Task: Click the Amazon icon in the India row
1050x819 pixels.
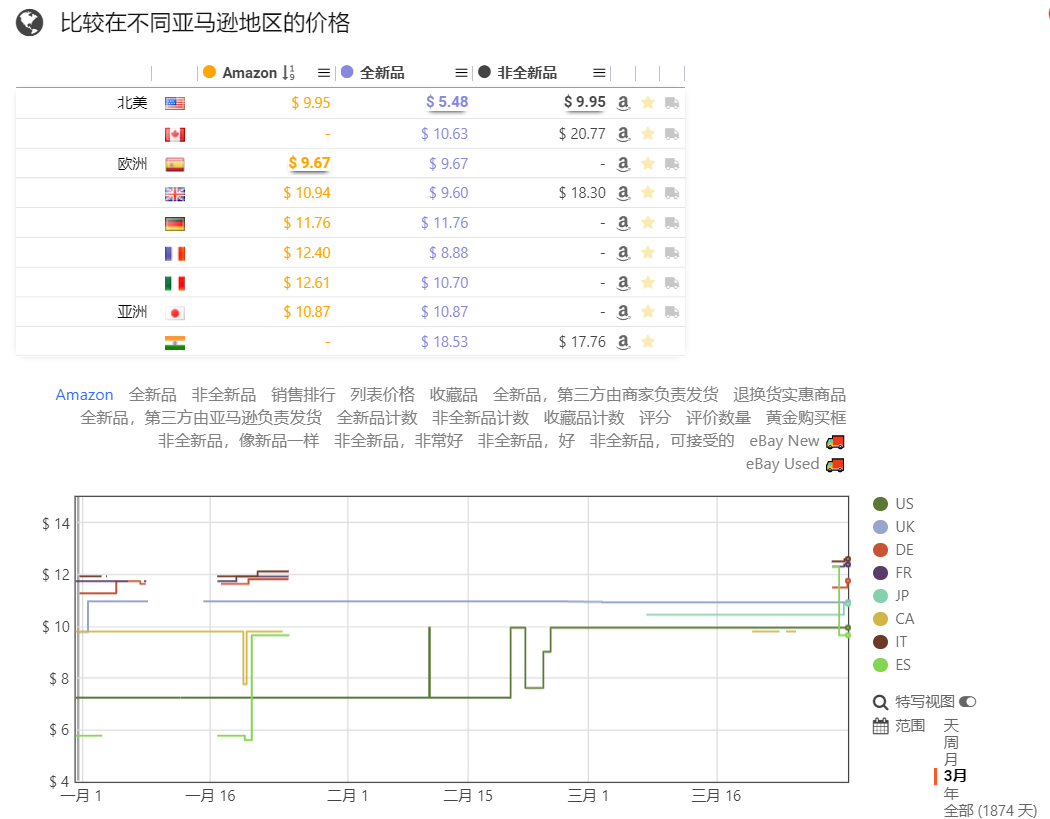Action: pos(623,342)
